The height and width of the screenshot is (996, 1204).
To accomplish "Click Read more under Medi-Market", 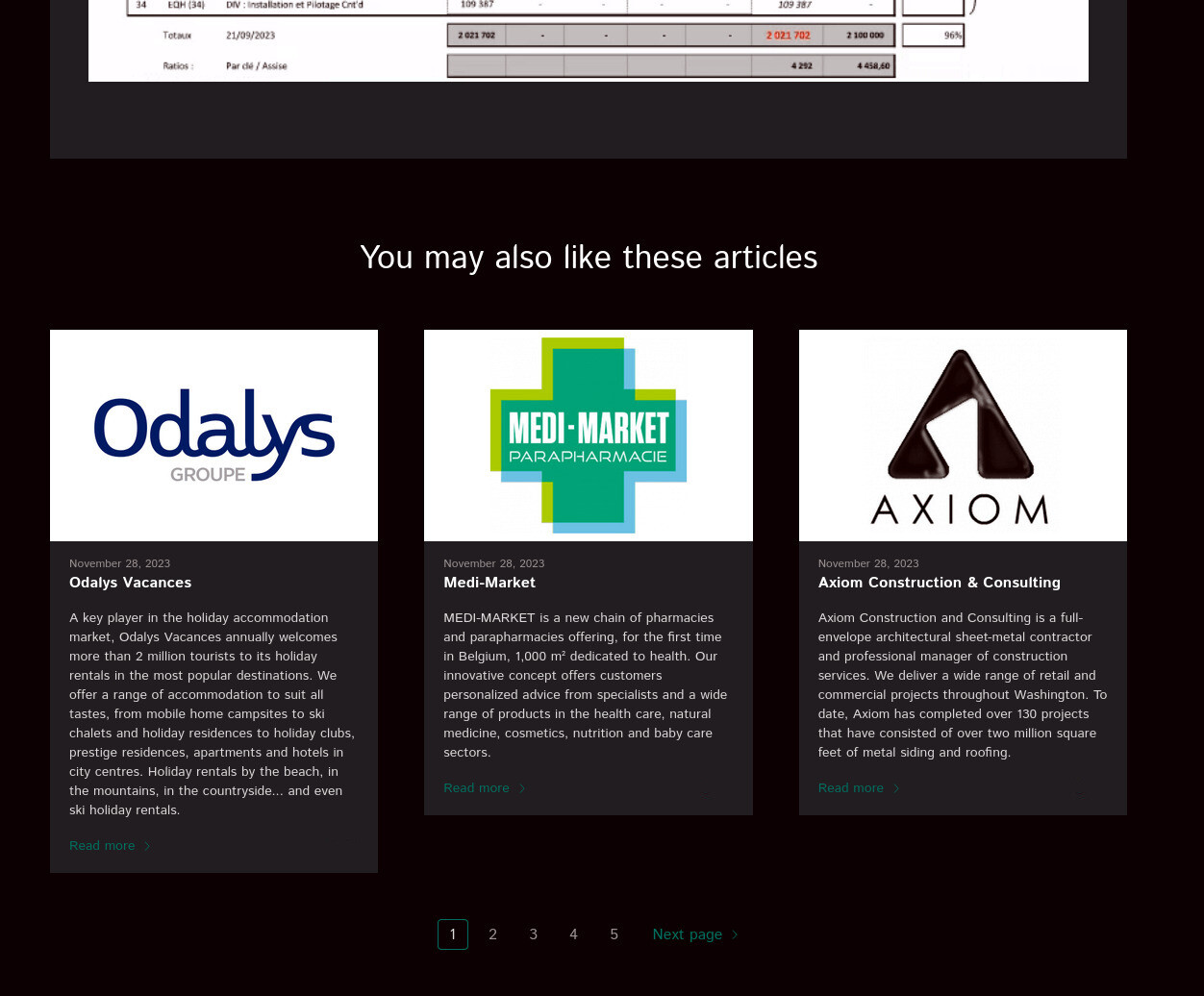I will click(476, 788).
